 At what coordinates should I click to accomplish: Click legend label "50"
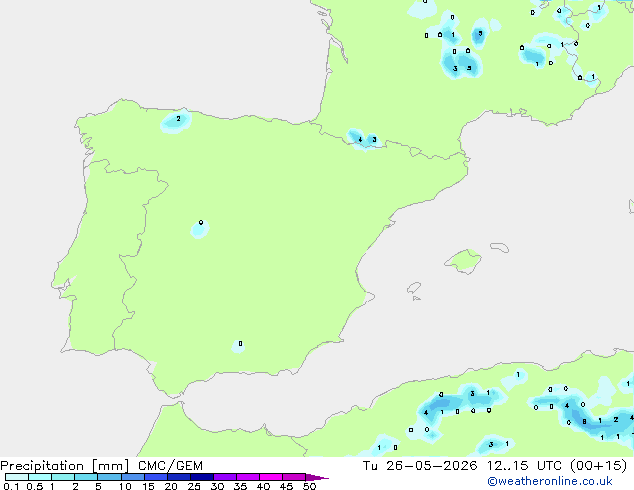coord(310,486)
